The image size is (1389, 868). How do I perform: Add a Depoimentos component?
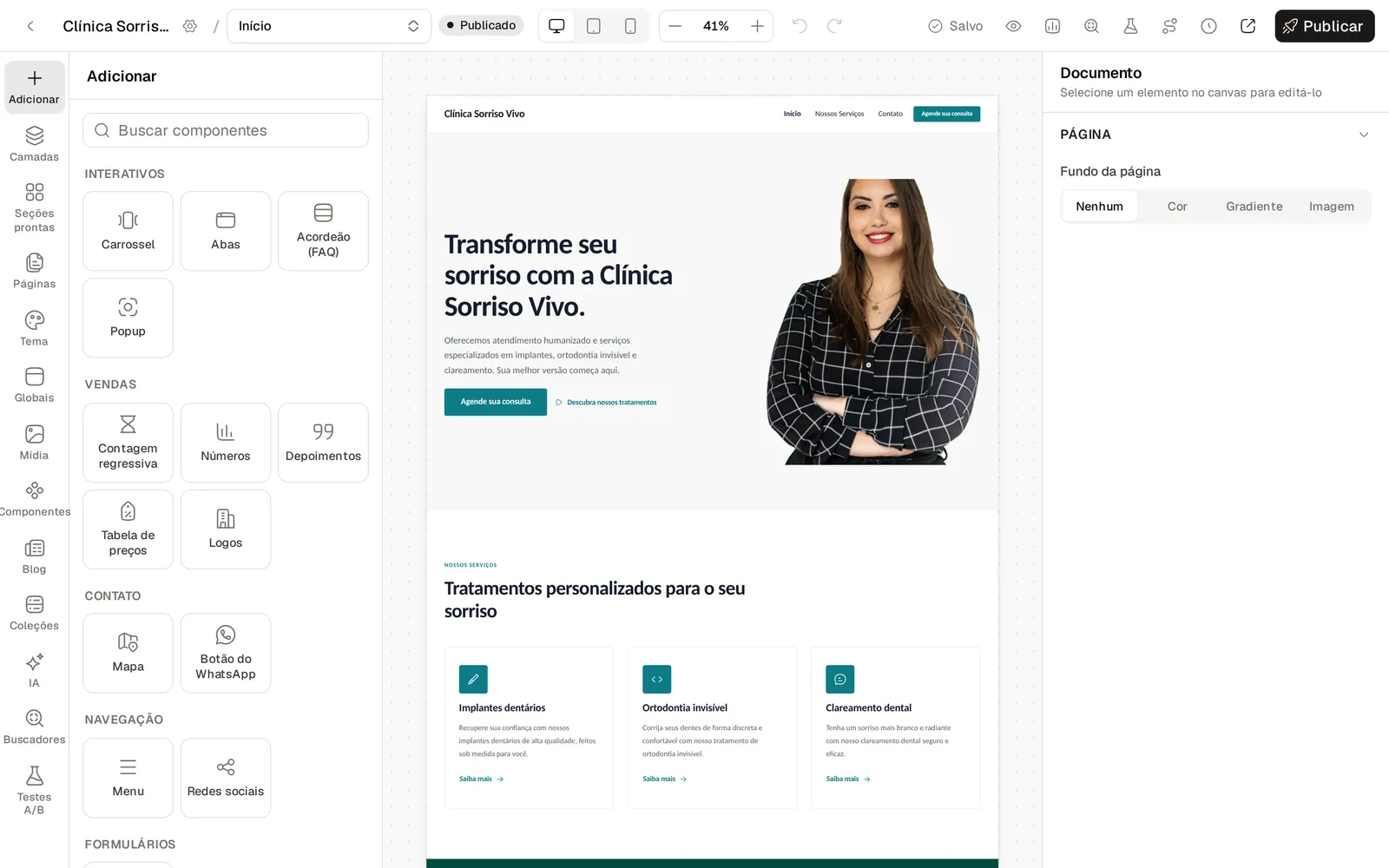tap(323, 443)
